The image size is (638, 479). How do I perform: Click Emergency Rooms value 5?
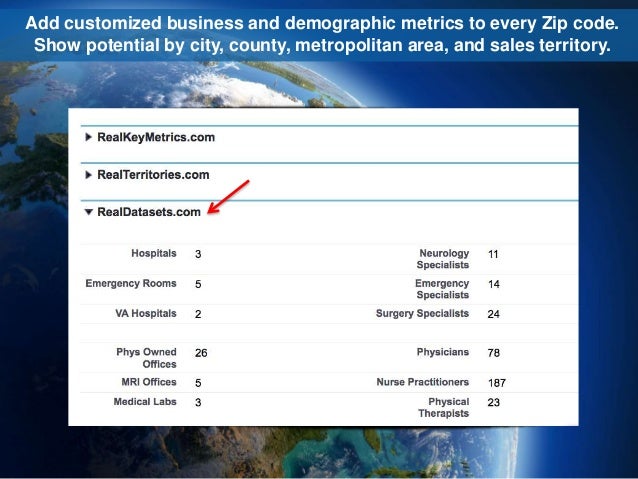(x=198, y=284)
